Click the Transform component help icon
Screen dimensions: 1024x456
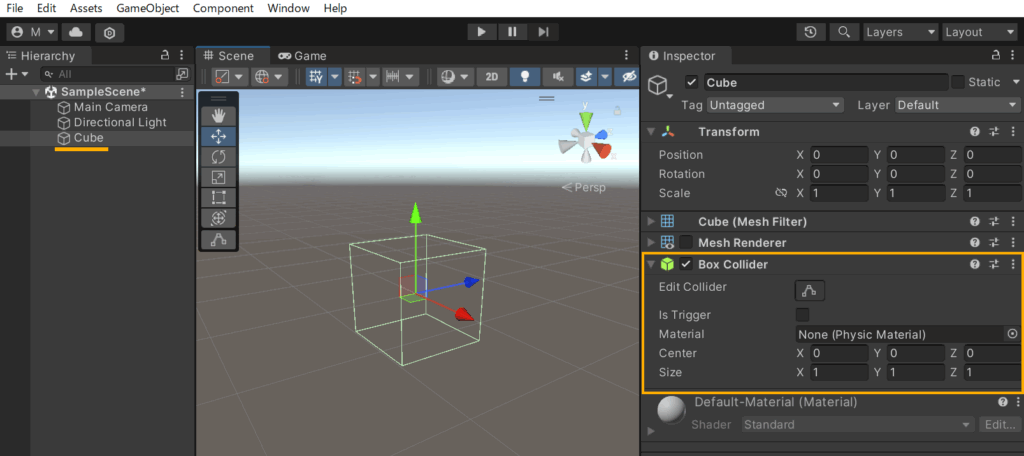coord(974,132)
